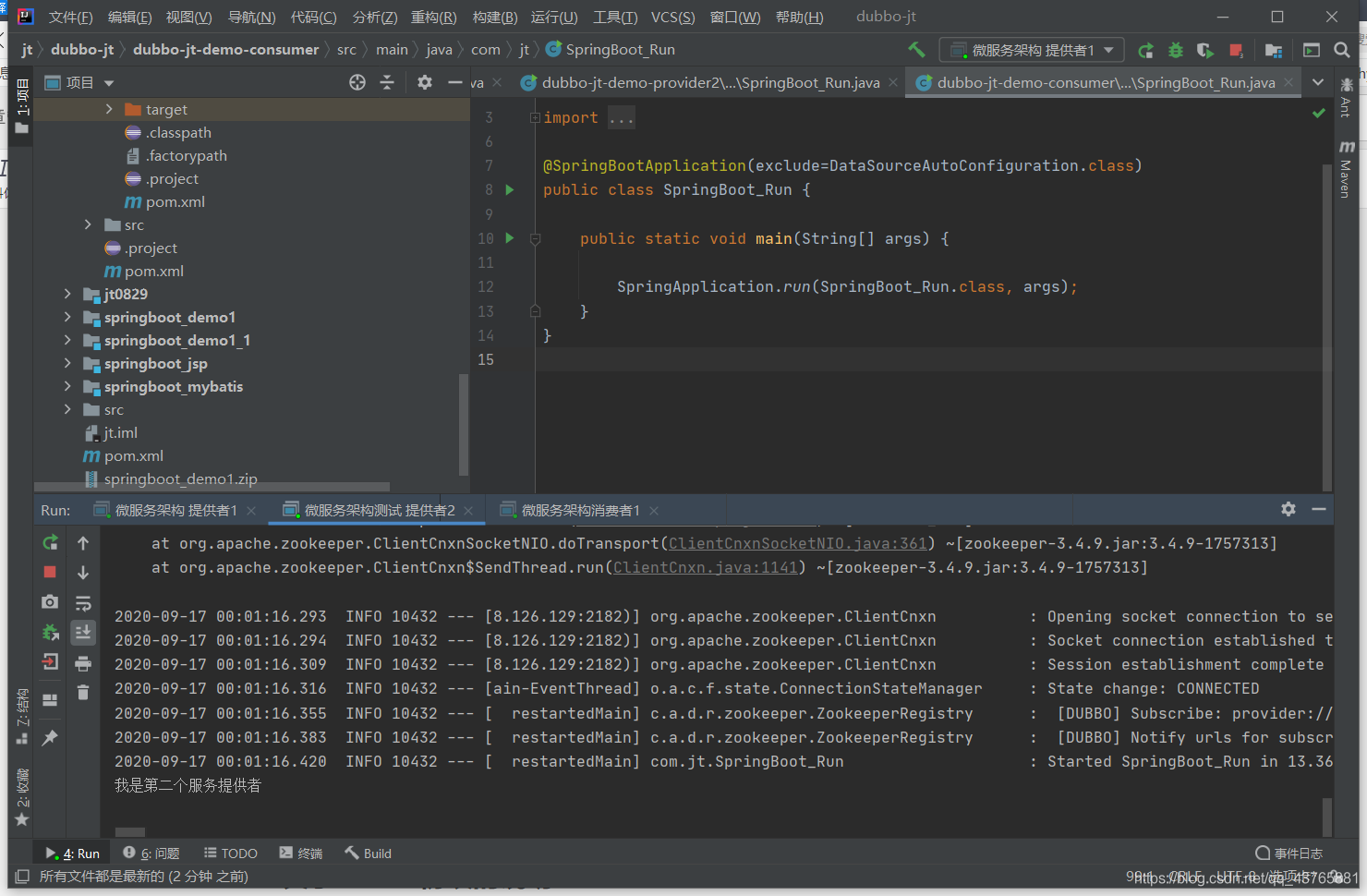Click the Run Anything icon in toolbar
The image size is (1367, 896).
coord(1312,51)
